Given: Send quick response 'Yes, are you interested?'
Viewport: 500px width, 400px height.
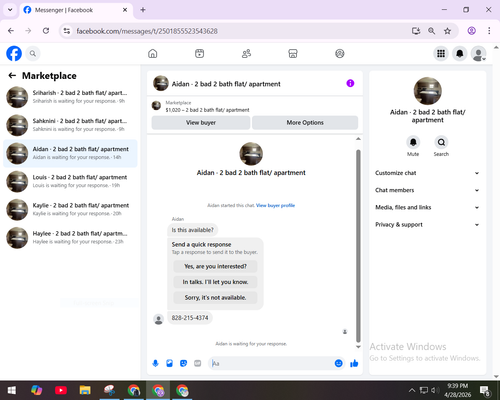Looking at the screenshot, I should click(215, 266).
